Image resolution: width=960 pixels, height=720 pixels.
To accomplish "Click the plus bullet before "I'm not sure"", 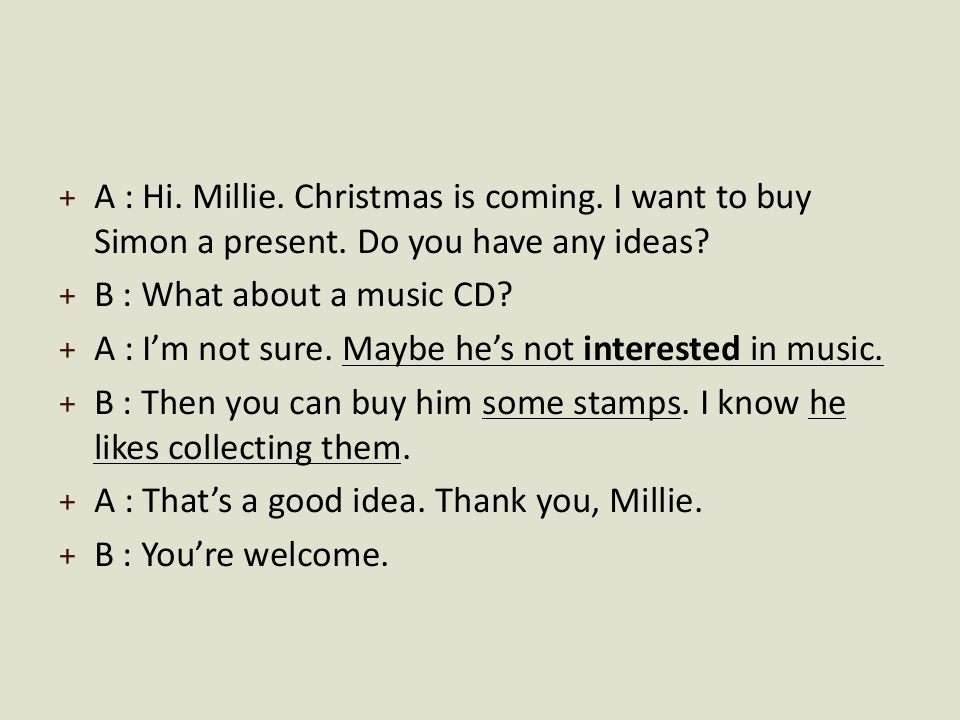I will 67,350.
